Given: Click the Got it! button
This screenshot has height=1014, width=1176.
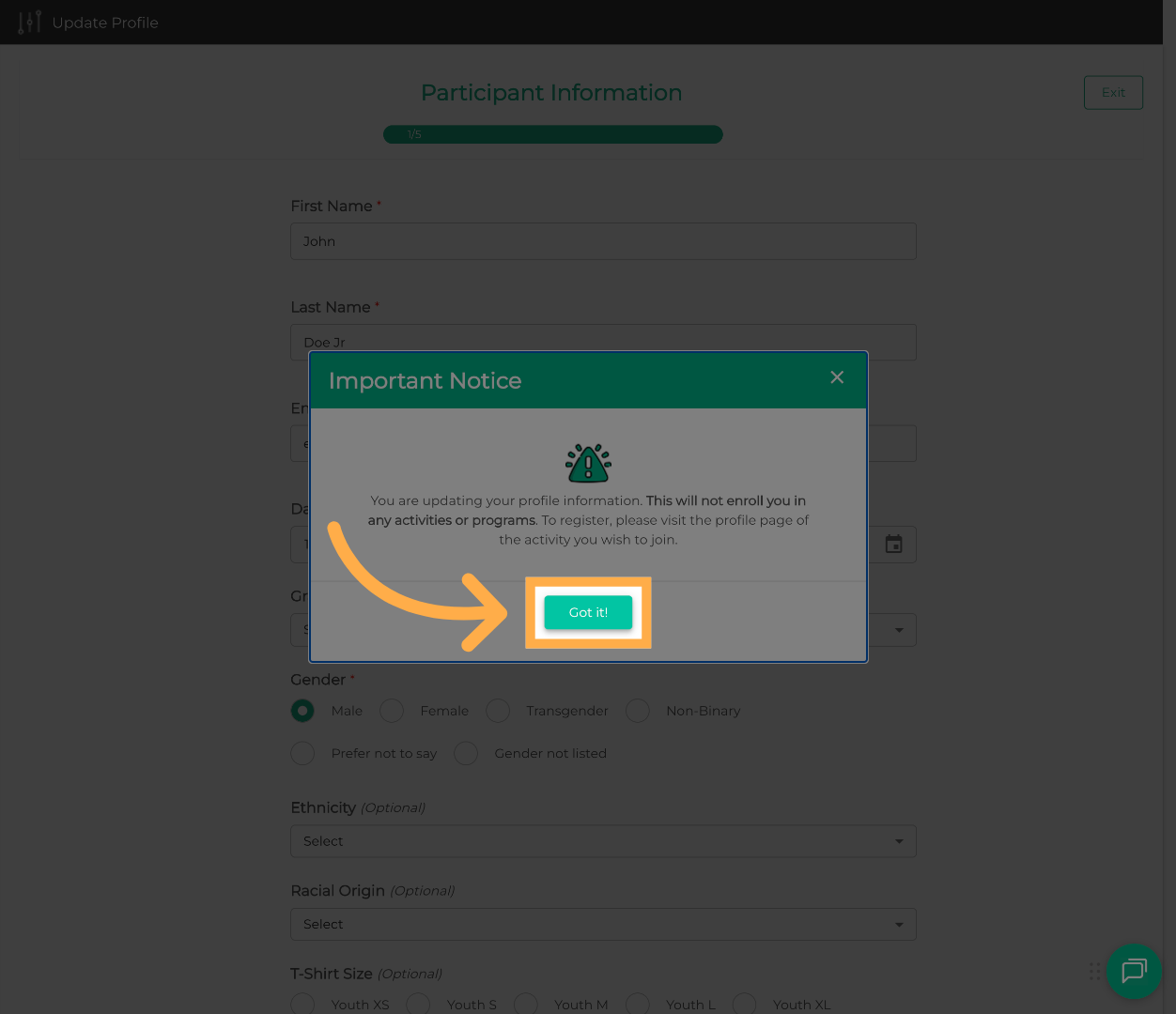Looking at the screenshot, I should 588,612.
